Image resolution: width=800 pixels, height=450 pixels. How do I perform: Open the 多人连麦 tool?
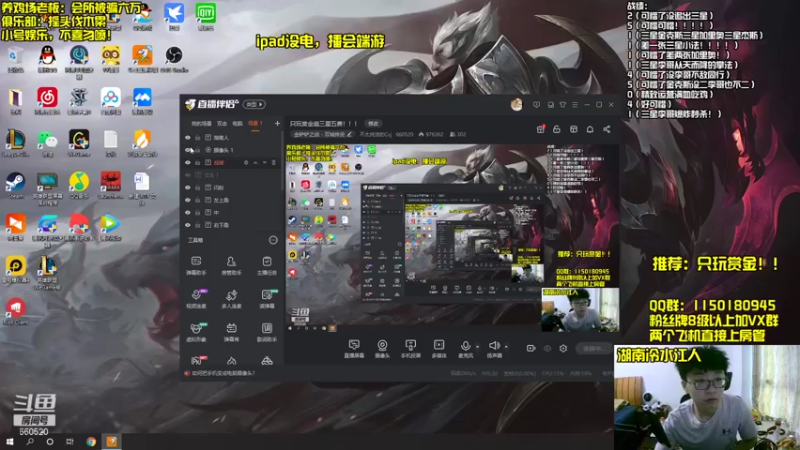[x=231, y=299]
